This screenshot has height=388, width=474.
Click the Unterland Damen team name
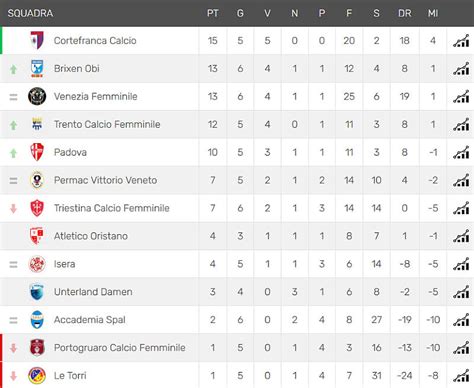[x=93, y=292]
